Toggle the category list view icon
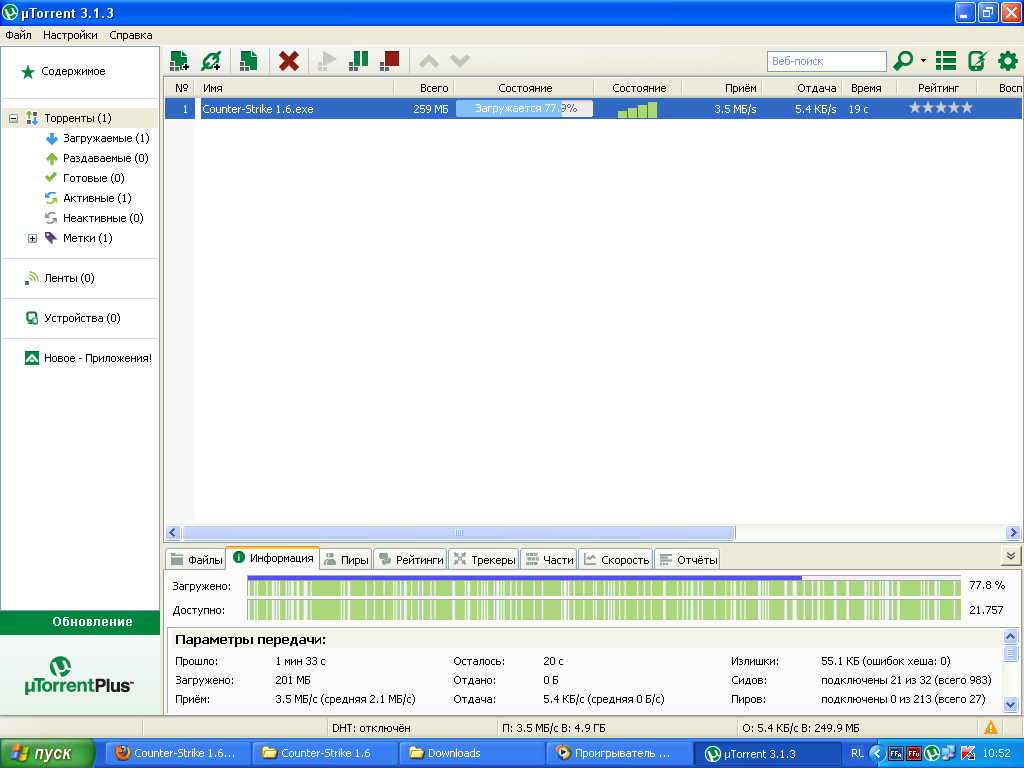Screen dimensions: 1024x768 pyautogui.click(x=946, y=61)
